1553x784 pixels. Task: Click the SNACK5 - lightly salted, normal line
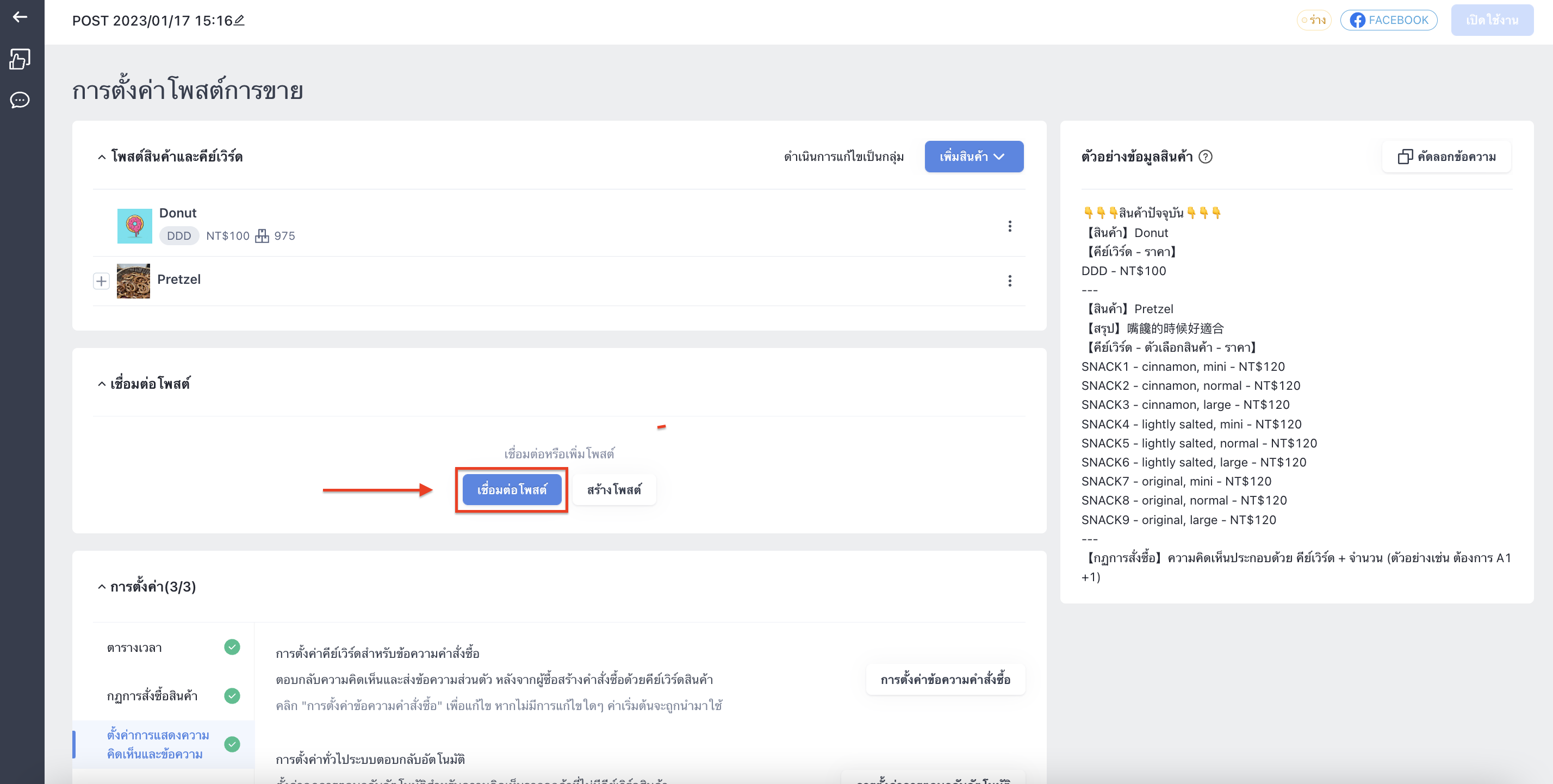tap(1199, 443)
